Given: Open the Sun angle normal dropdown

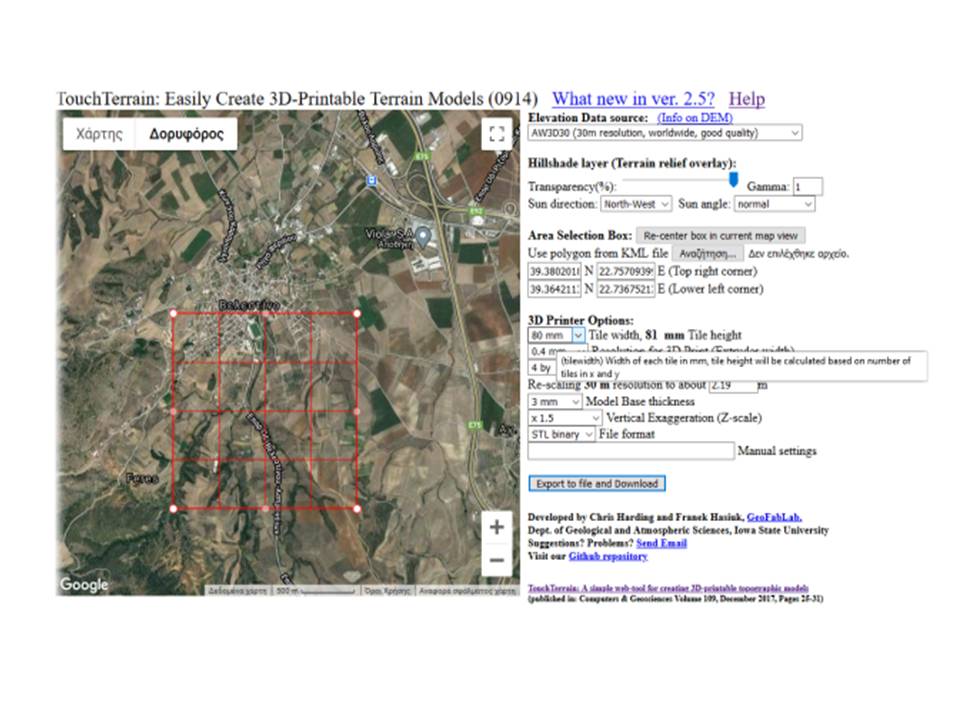Looking at the screenshot, I should click(x=774, y=204).
